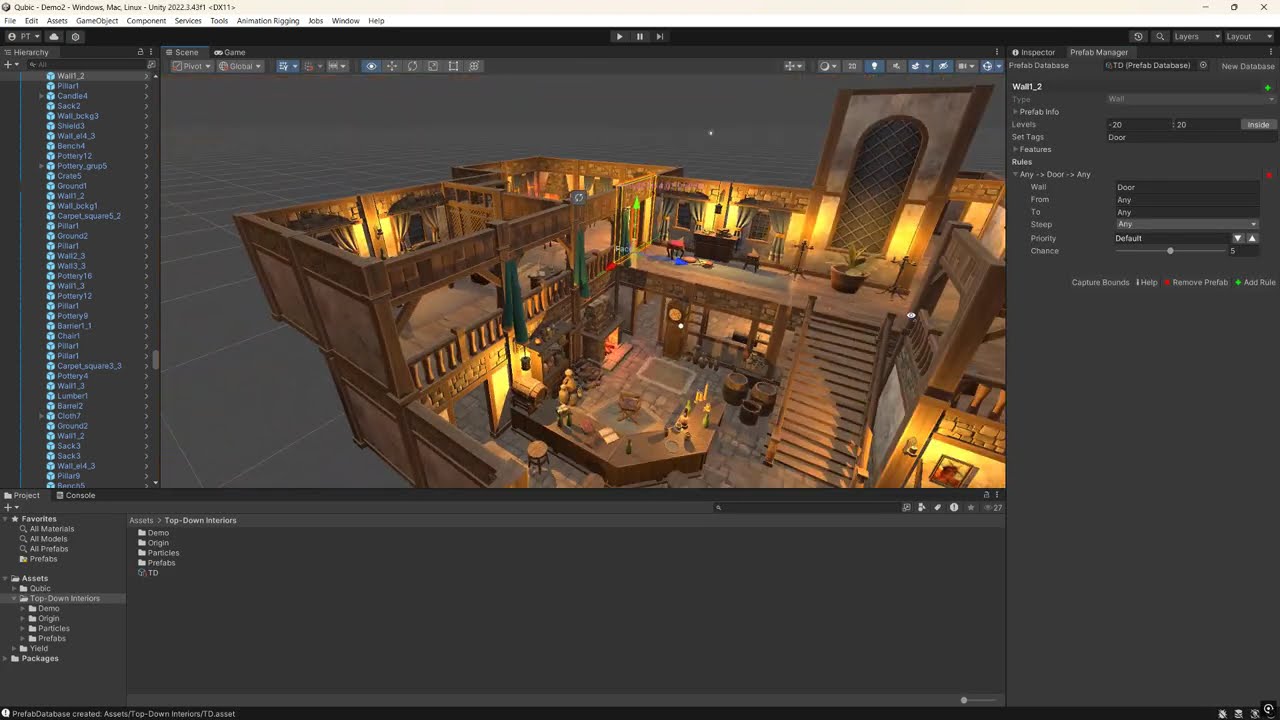
Task: Switch to the Game tab
Action: coord(229,52)
